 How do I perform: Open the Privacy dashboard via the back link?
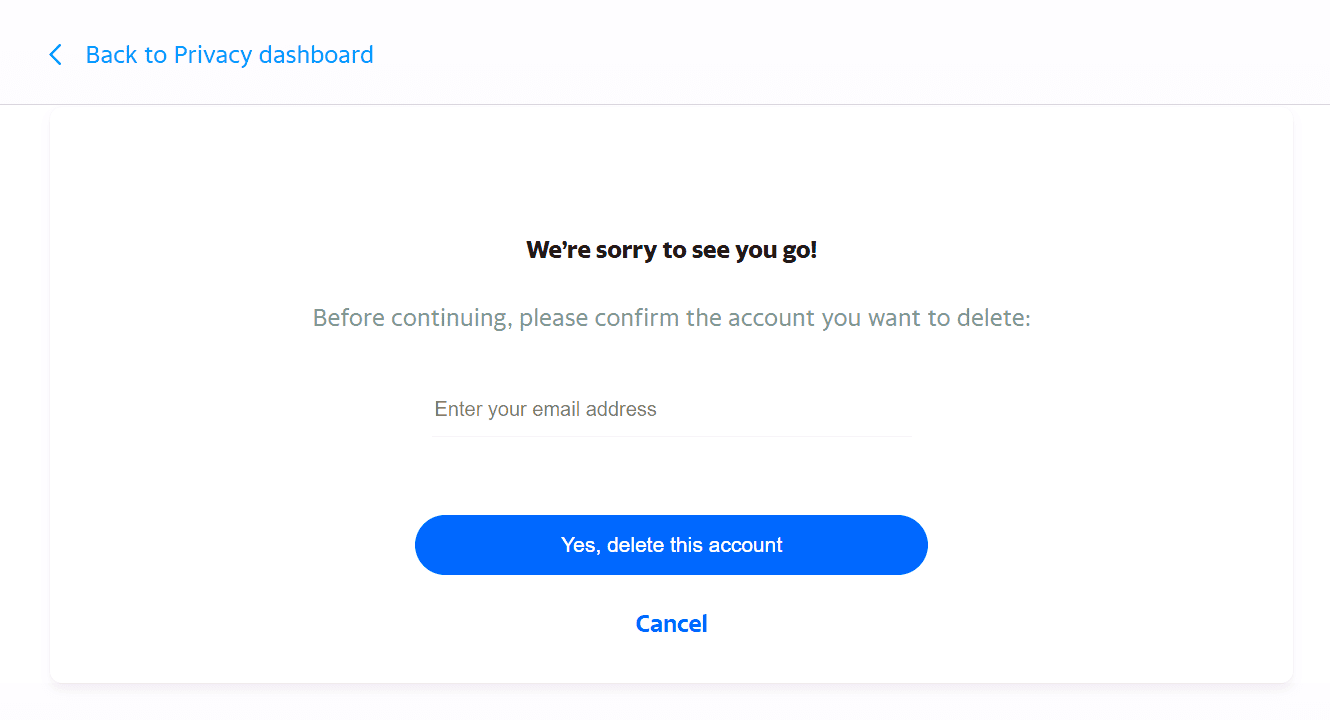pyautogui.click(x=229, y=54)
